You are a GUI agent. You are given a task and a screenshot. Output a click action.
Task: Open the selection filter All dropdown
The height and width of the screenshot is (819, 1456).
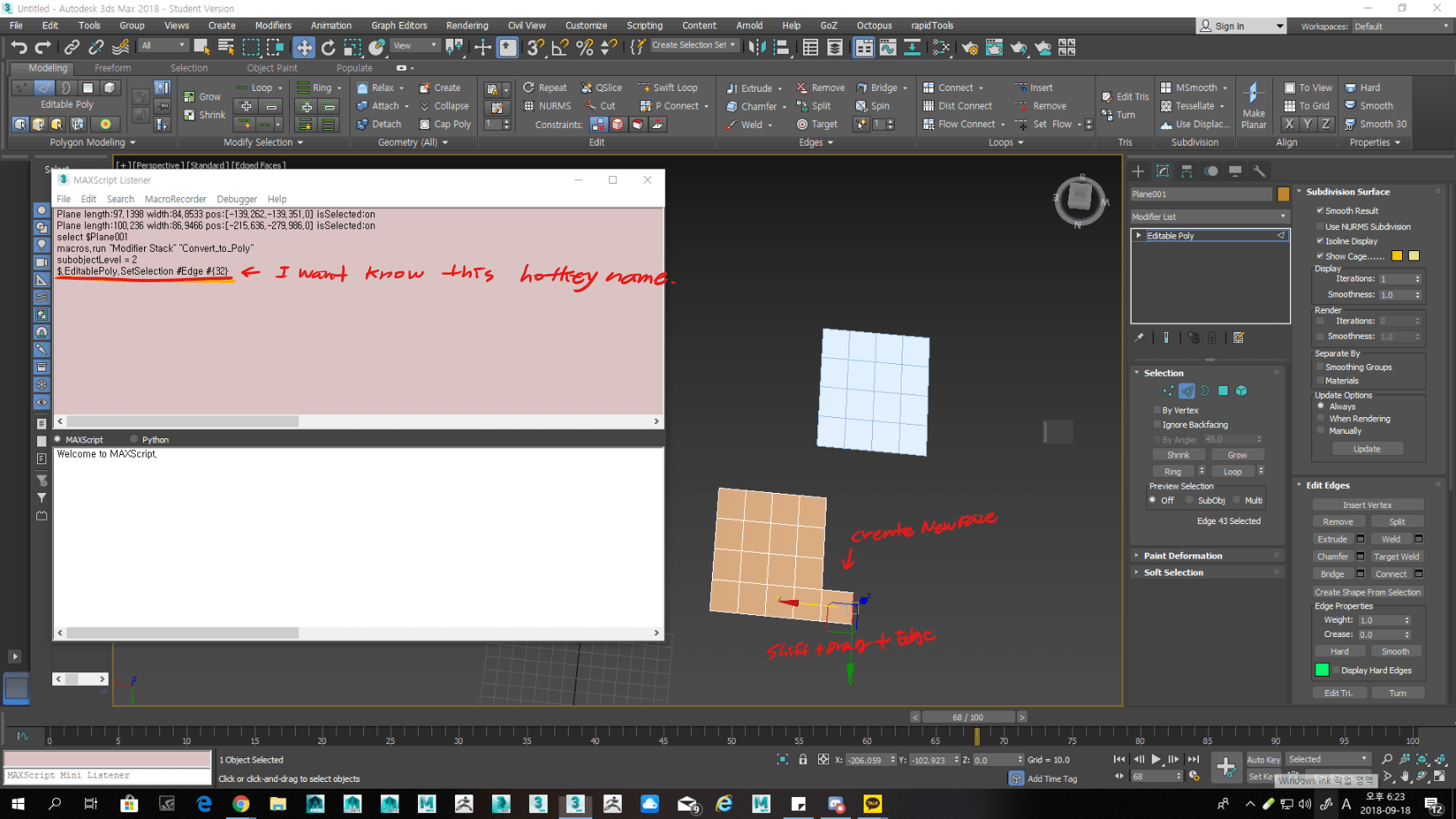coord(163,45)
